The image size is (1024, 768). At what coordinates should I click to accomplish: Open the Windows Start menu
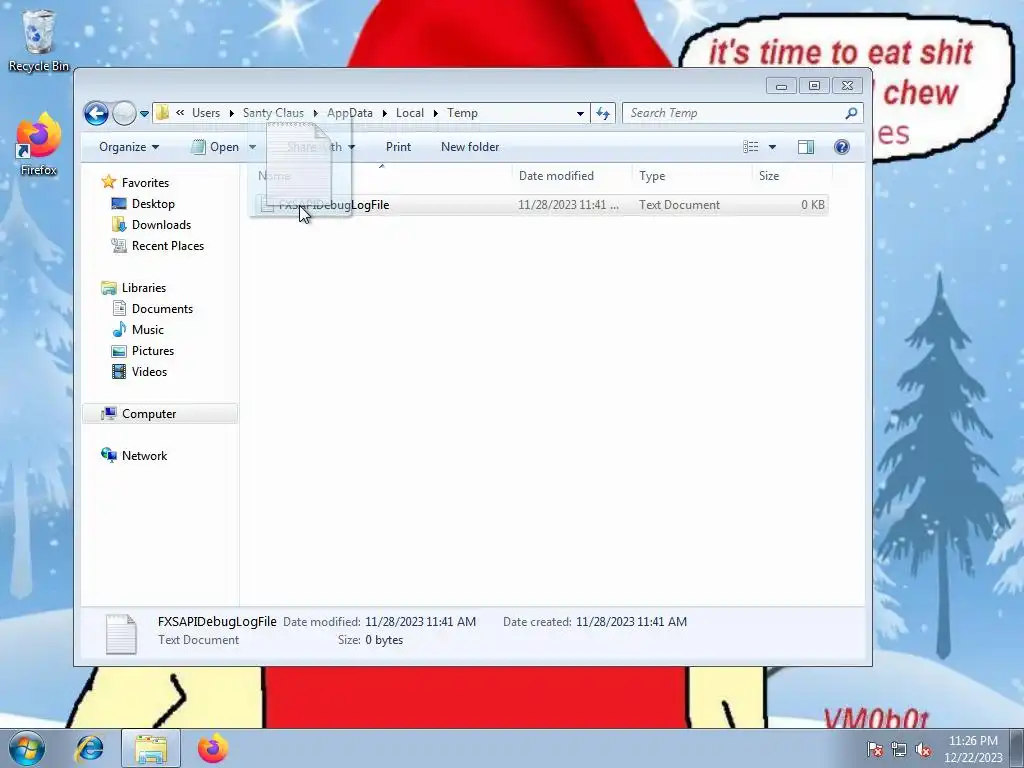tap(26, 748)
